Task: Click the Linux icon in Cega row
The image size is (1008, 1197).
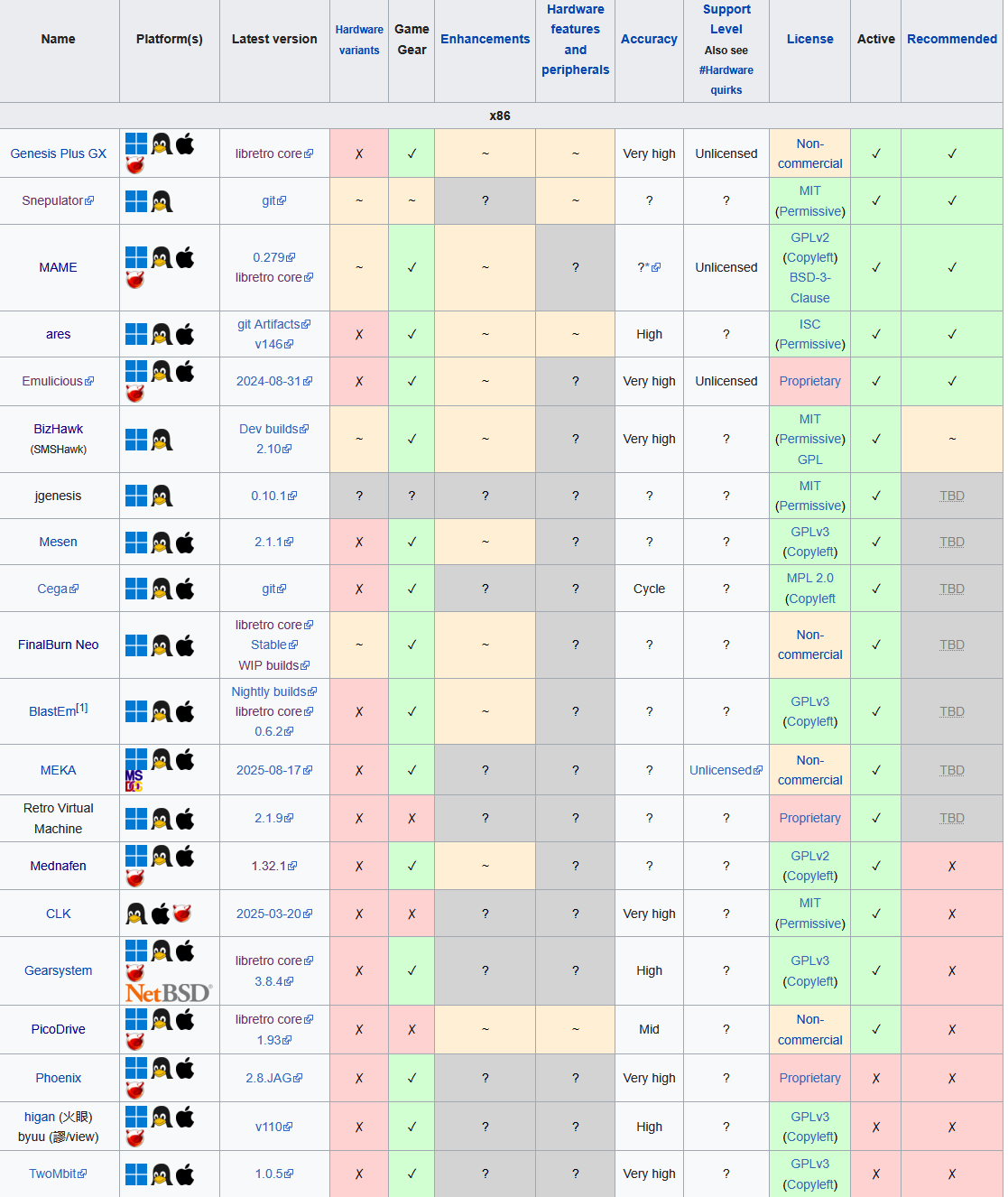Action: [x=162, y=589]
